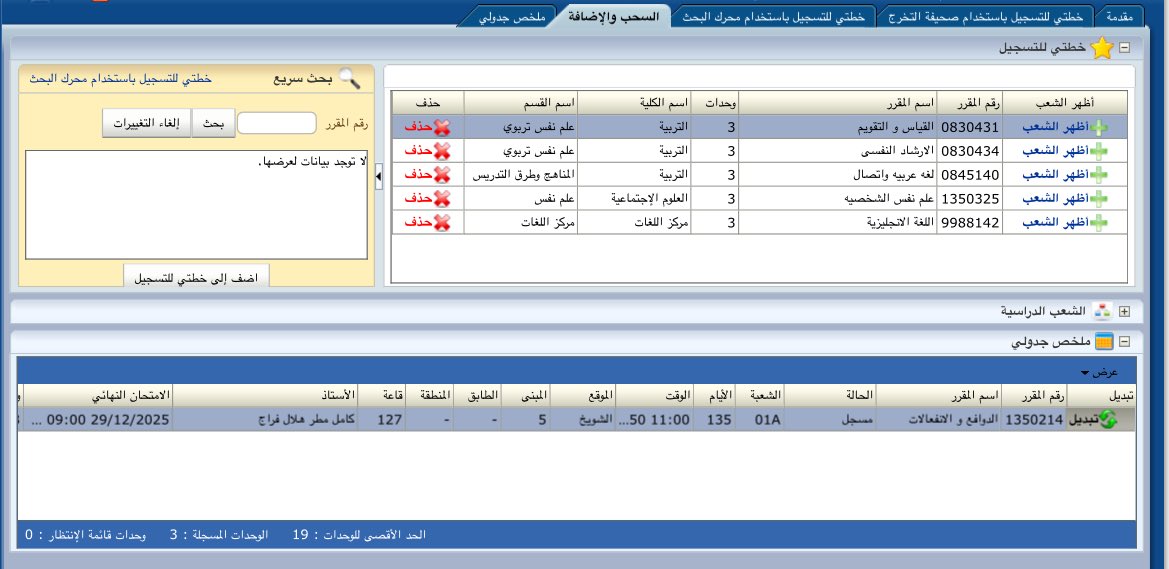Click course name لغه عربيه واتصال
Image resolution: width=1169 pixels, height=569 pixels.
point(892,175)
